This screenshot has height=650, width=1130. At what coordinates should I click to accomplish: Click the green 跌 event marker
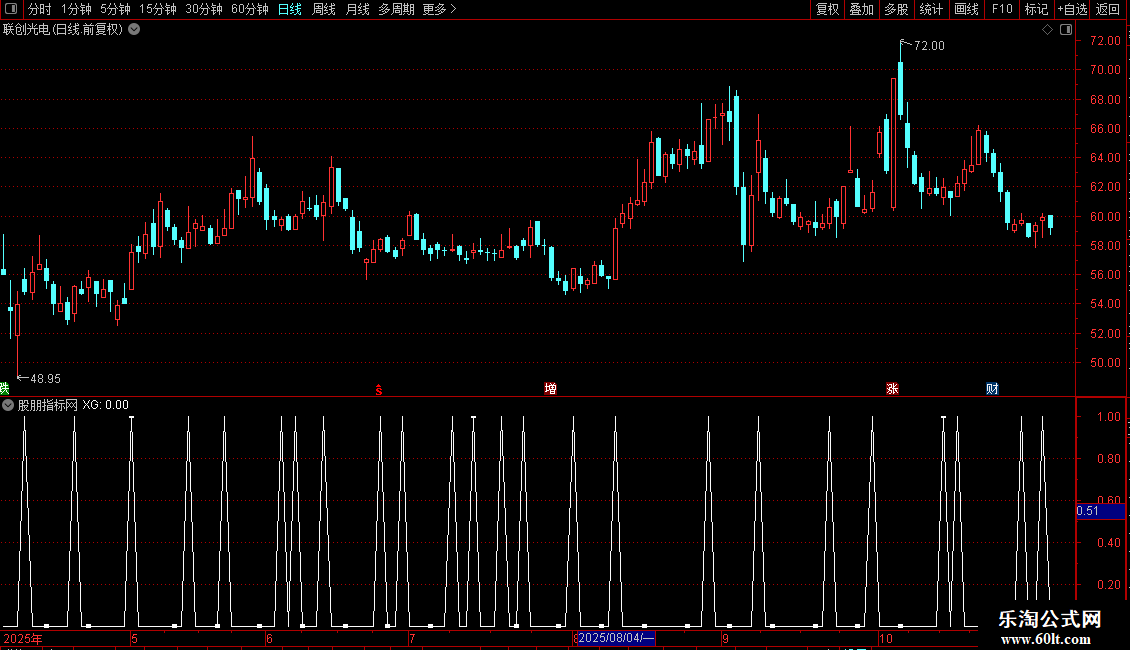coord(4,388)
